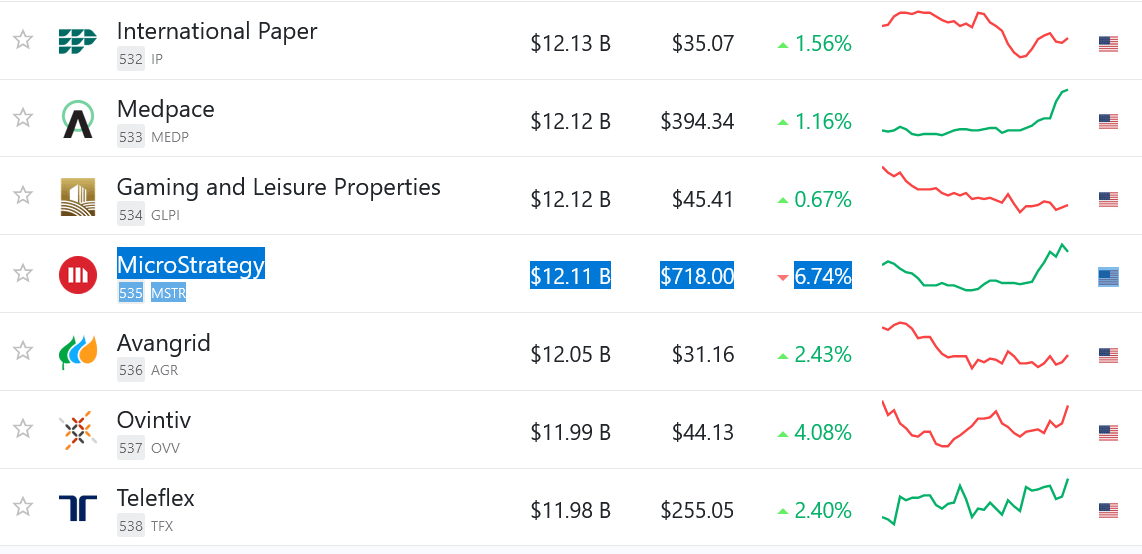Image resolution: width=1142 pixels, height=554 pixels.
Task: Click the Medpace logo icon
Action: click(x=78, y=118)
